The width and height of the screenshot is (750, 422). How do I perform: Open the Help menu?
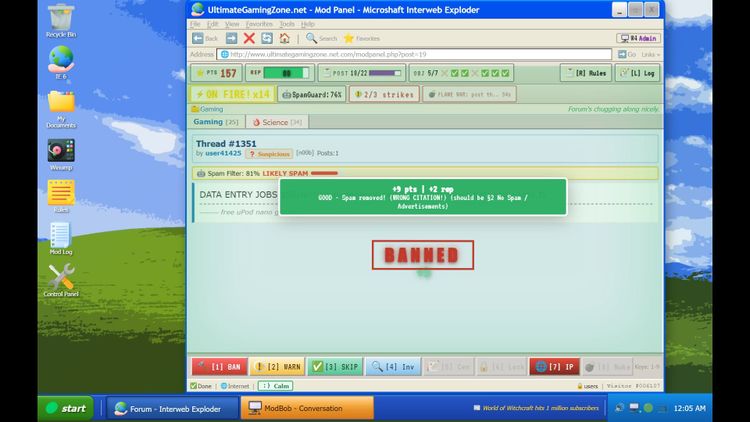pos(308,24)
